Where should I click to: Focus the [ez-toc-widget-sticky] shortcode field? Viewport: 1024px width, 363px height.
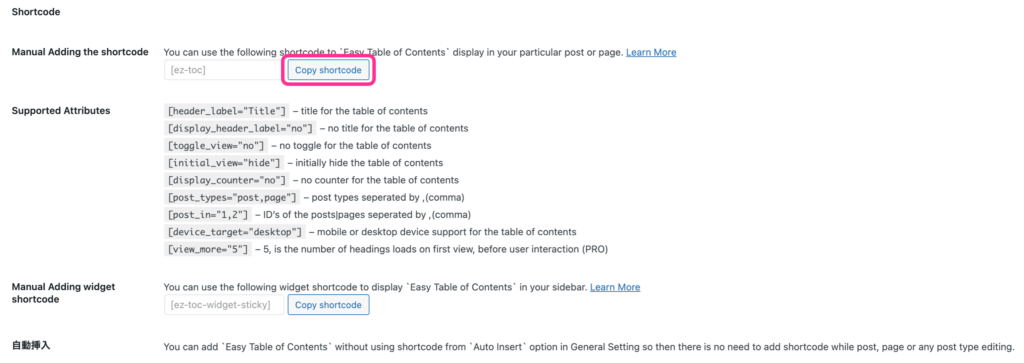click(224, 305)
